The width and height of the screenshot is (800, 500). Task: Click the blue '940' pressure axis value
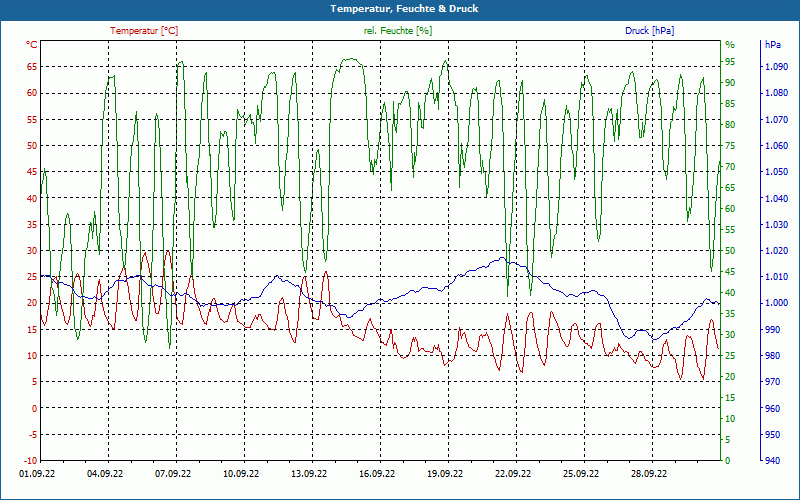click(x=773, y=461)
